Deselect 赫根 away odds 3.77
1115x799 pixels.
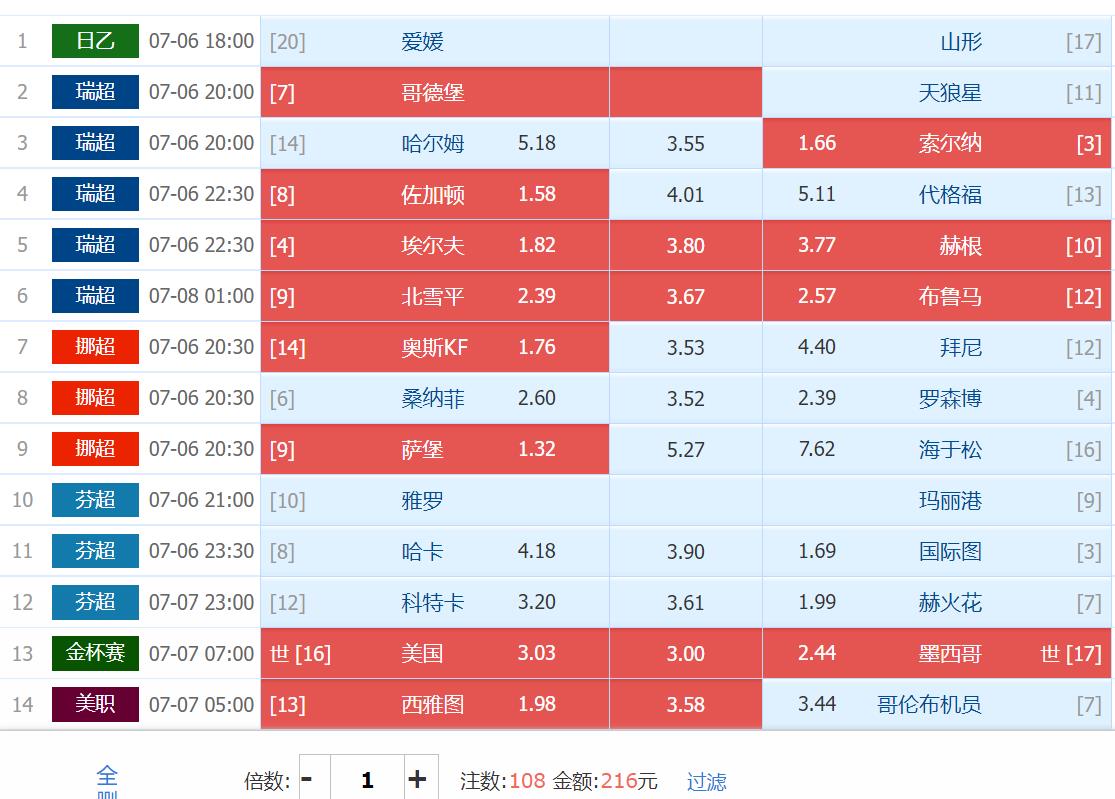[x=937, y=245]
